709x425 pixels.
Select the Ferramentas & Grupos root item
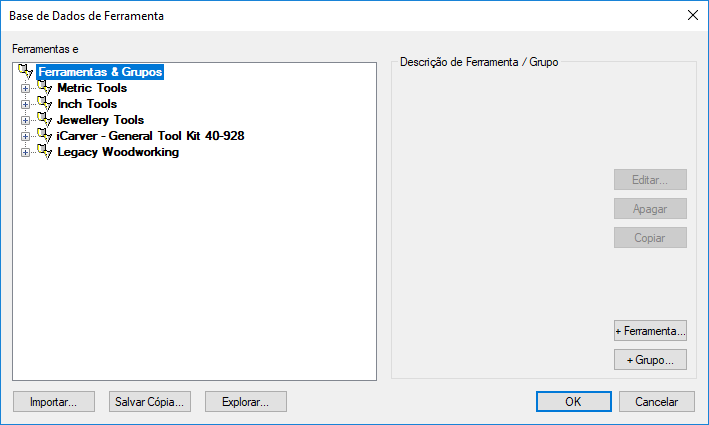pyautogui.click(x=99, y=72)
